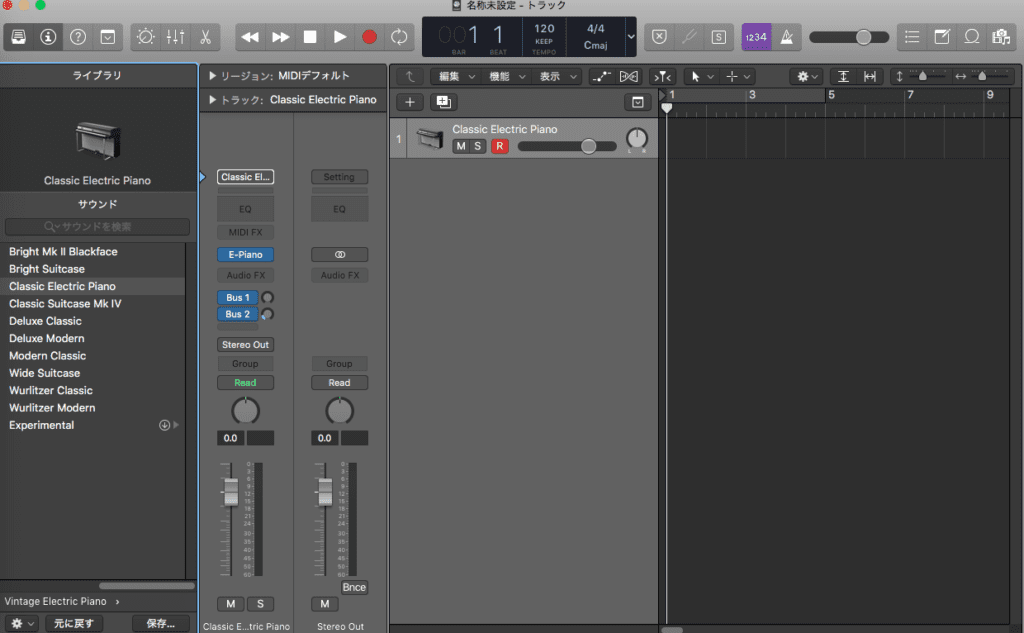The image size is (1024, 633).
Task: Toggle the purple 1234 Count-in button
Action: pyautogui.click(x=756, y=37)
